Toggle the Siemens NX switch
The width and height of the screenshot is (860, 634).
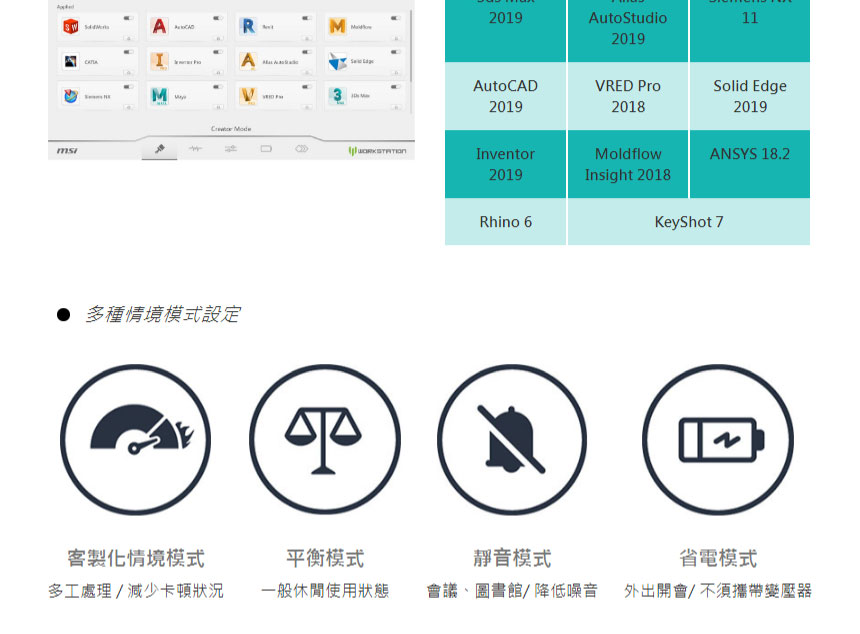click(x=128, y=87)
